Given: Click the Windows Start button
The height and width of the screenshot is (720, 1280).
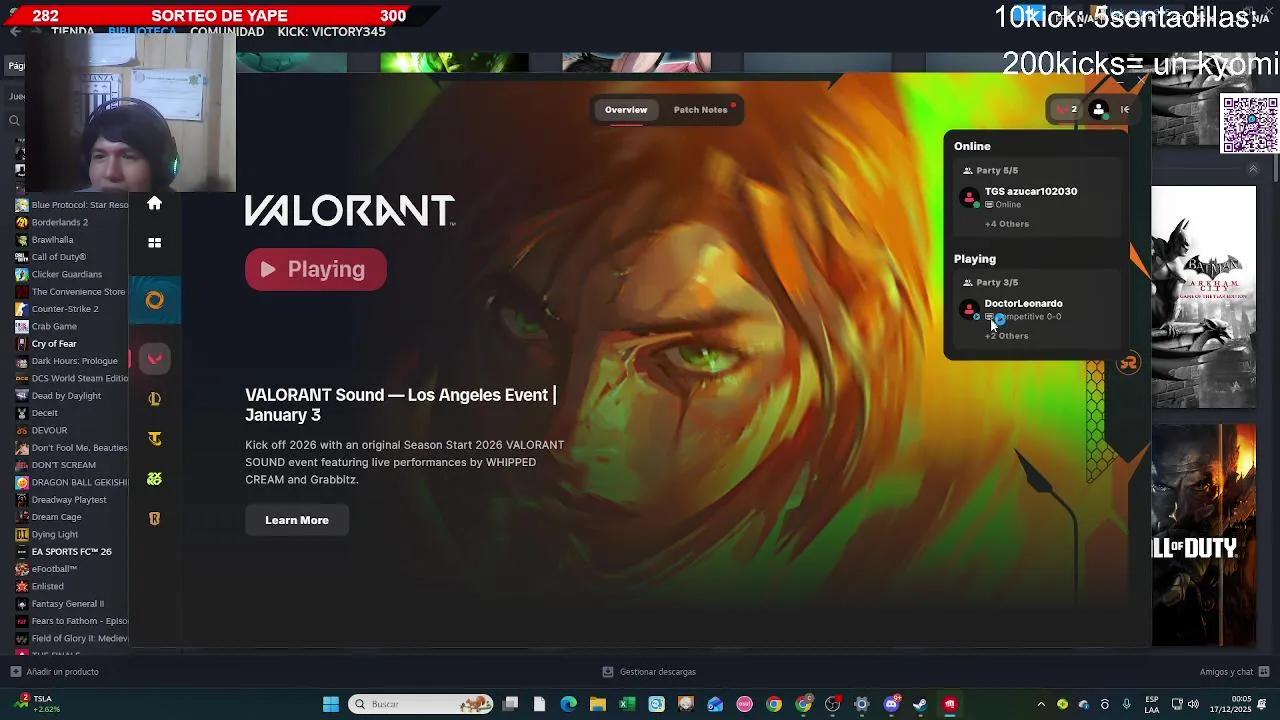Looking at the screenshot, I should tap(331, 704).
